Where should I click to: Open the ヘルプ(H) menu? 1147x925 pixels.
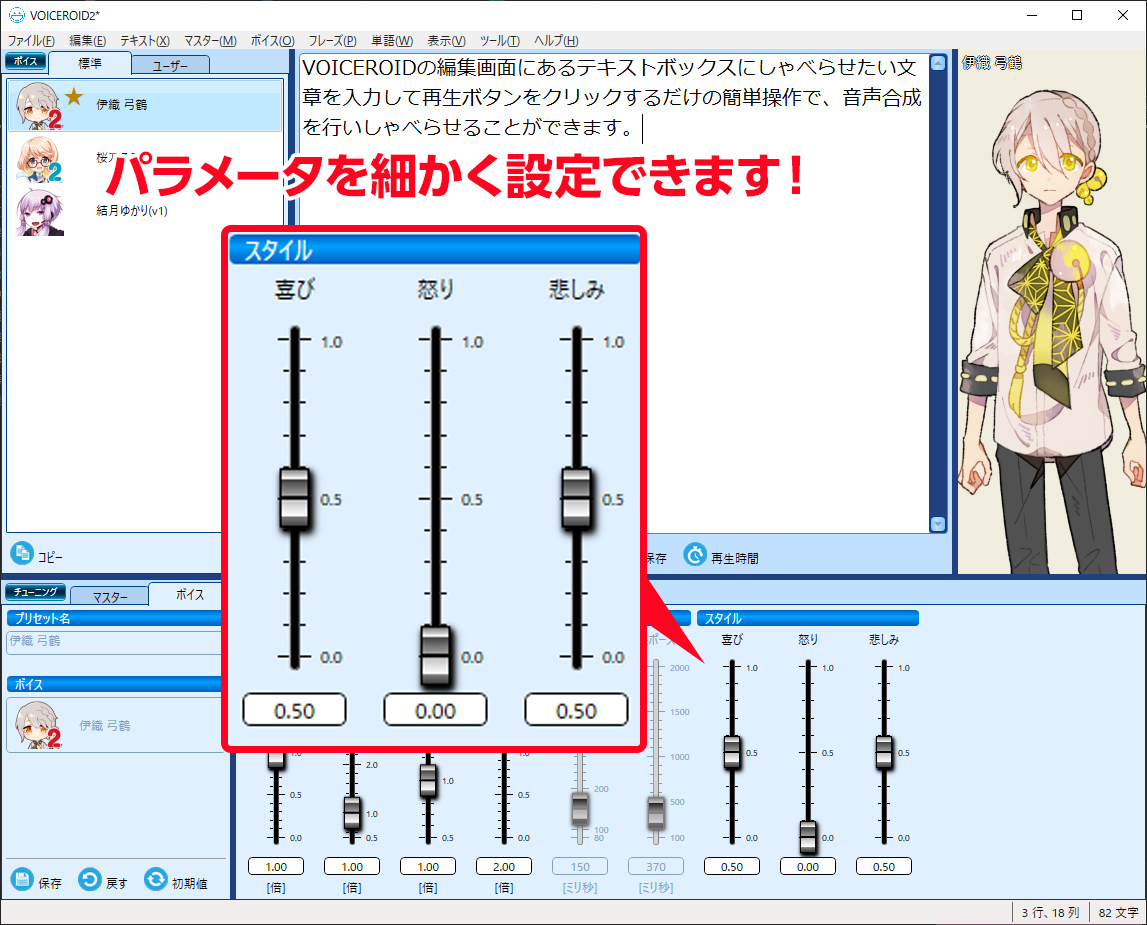tap(556, 41)
